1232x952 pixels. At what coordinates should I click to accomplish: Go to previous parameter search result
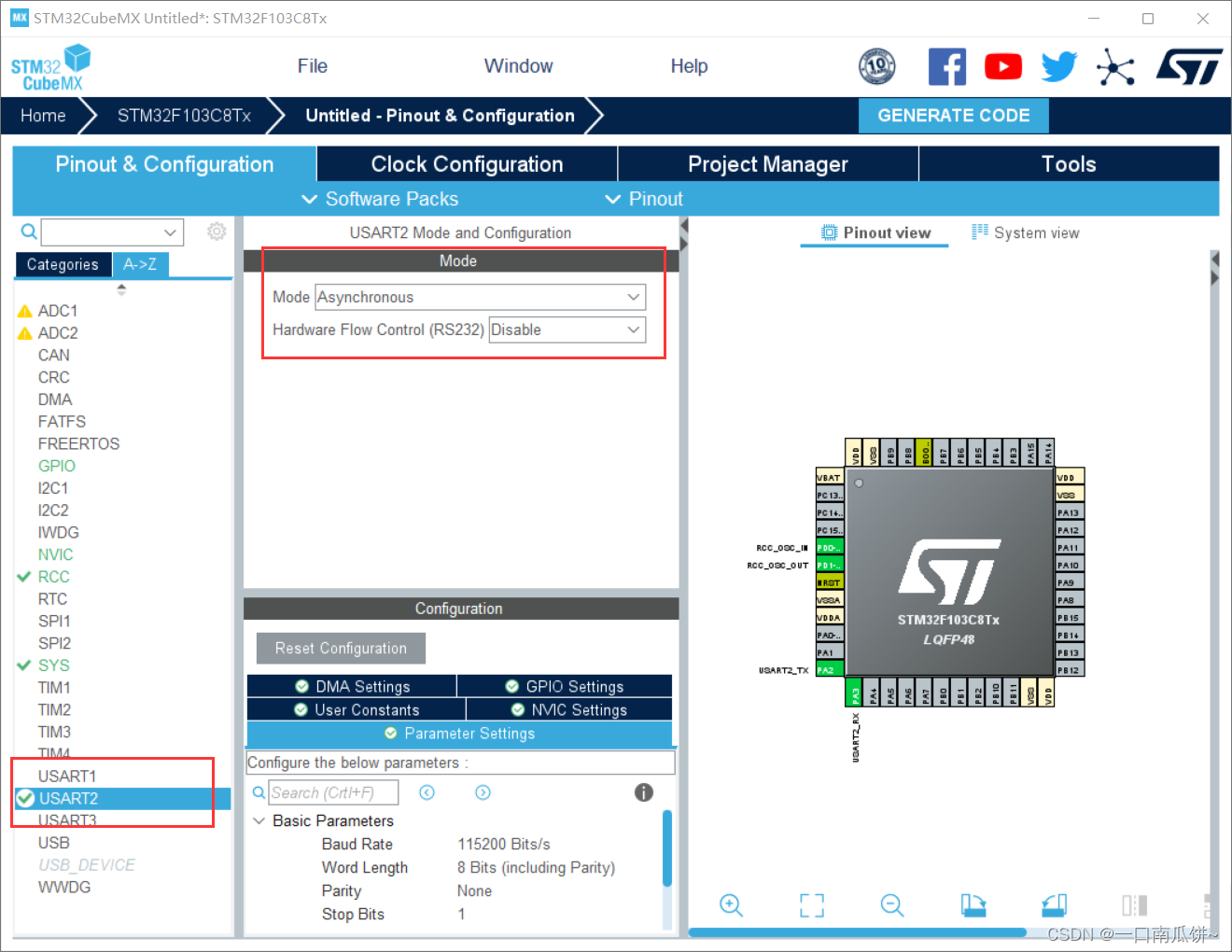point(427,792)
